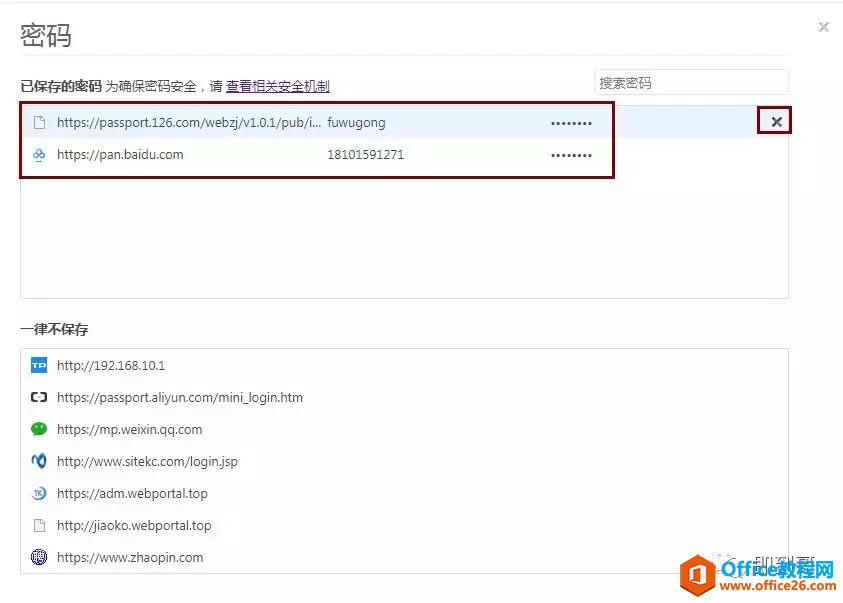Click the zhaopin globe icon
The image size is (843, 603).
point(39,557)
